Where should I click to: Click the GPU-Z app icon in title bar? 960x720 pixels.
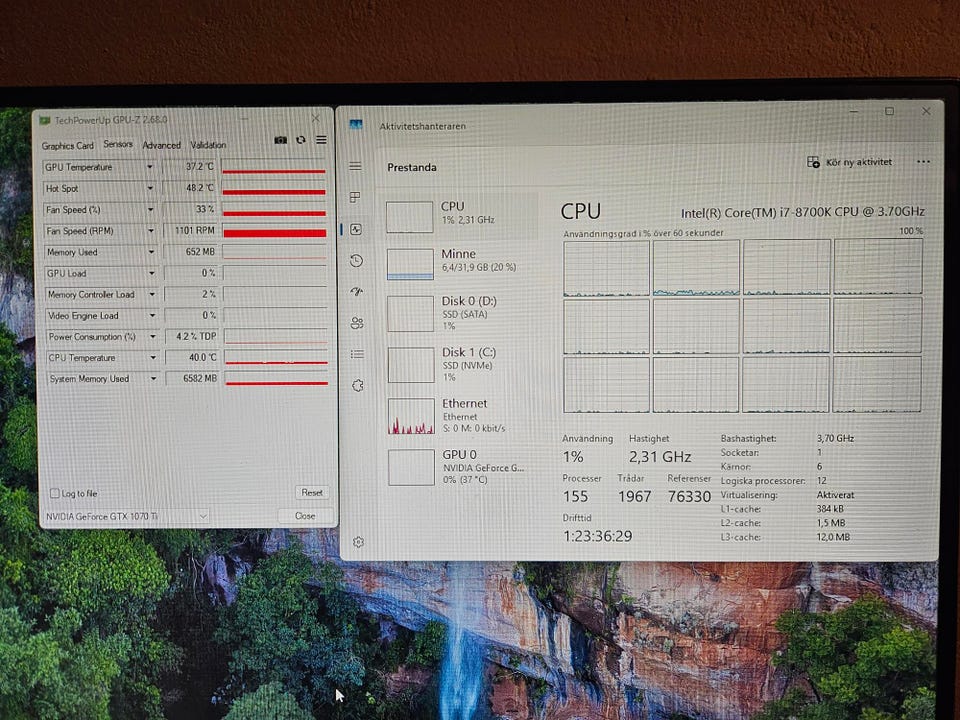[45, 120]
